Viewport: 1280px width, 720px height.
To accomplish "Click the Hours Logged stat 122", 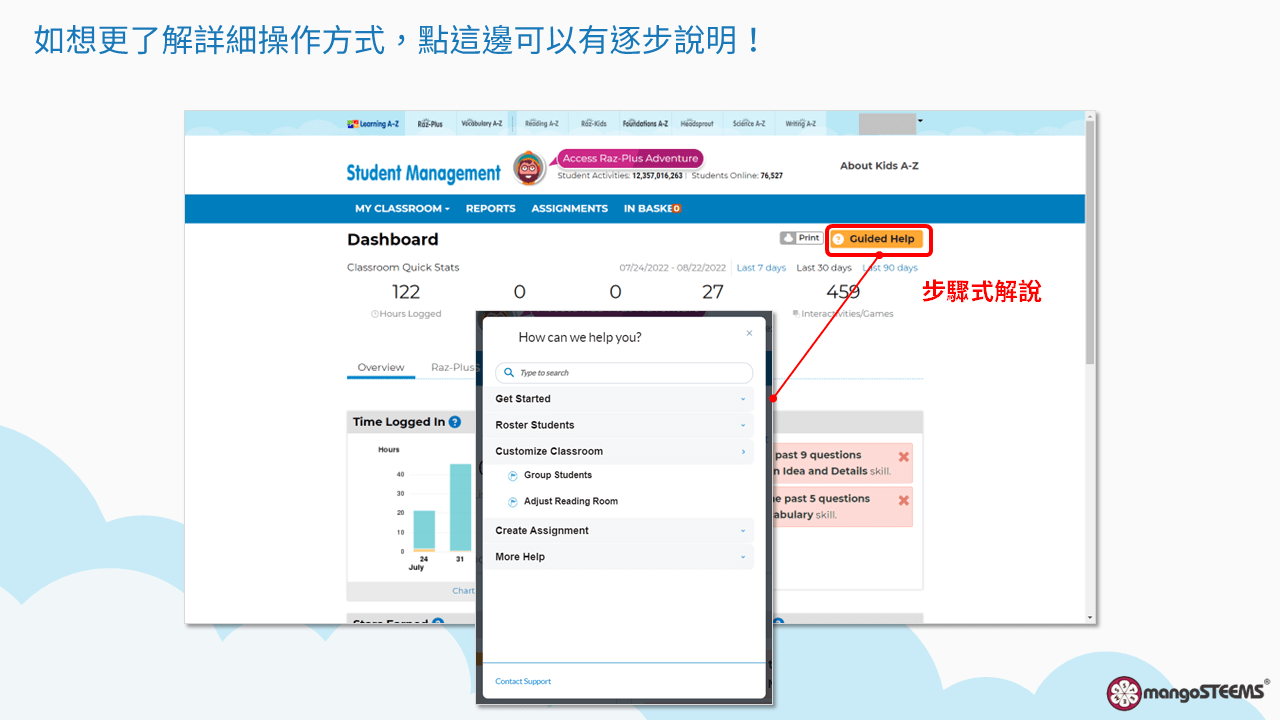I will tap(406, 292).
